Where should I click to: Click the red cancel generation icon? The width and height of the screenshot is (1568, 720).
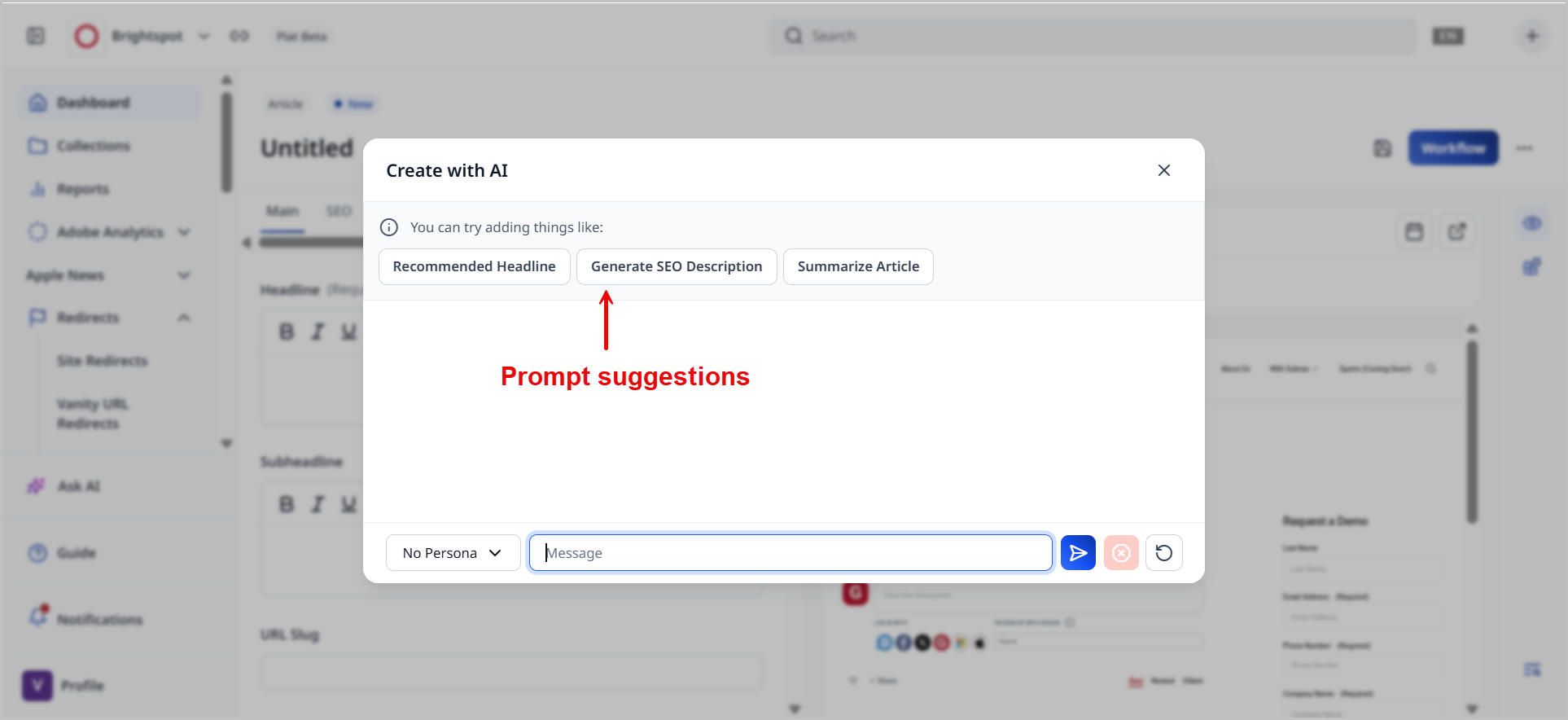pos(1121,553)
